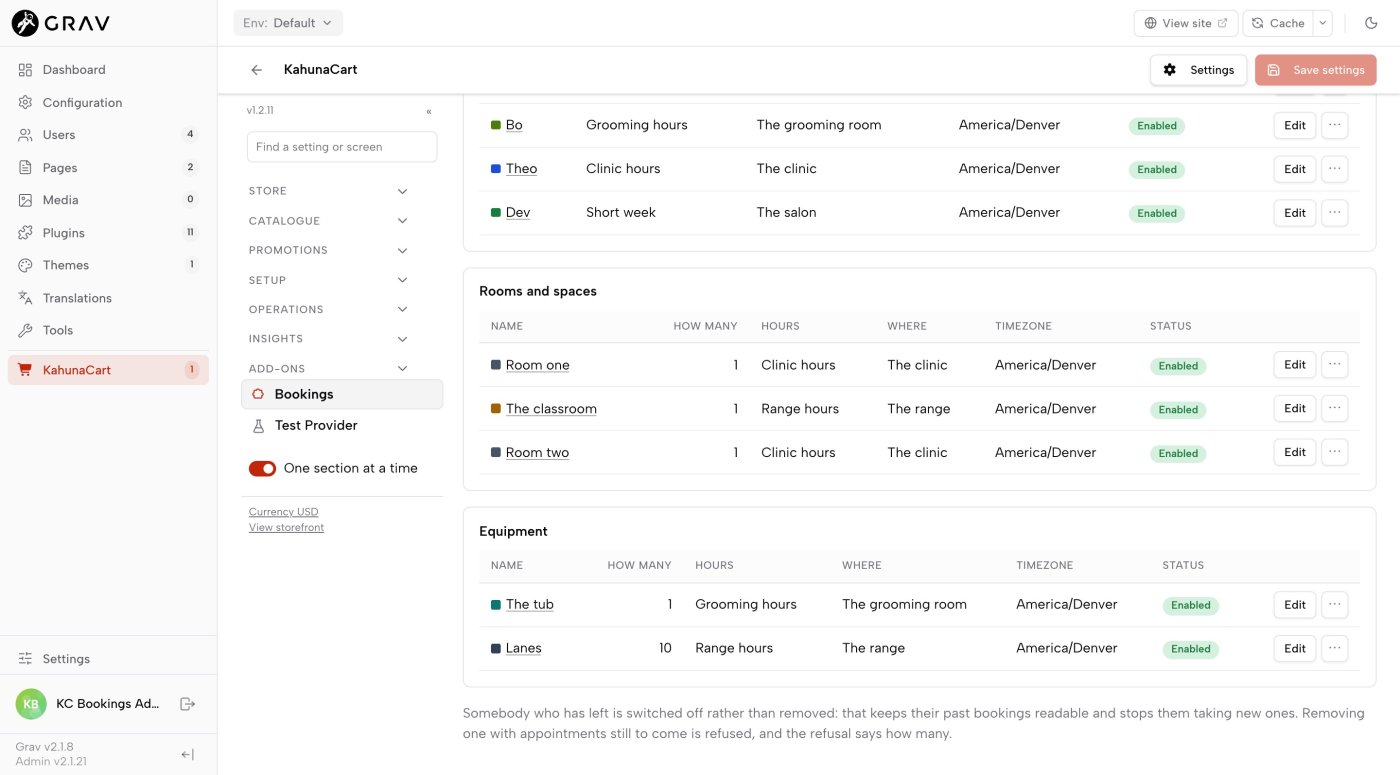The height and width of the screenshot is (775, 1400).
Task: Open more options for Theo row
Action: (x=1335, y=169)
